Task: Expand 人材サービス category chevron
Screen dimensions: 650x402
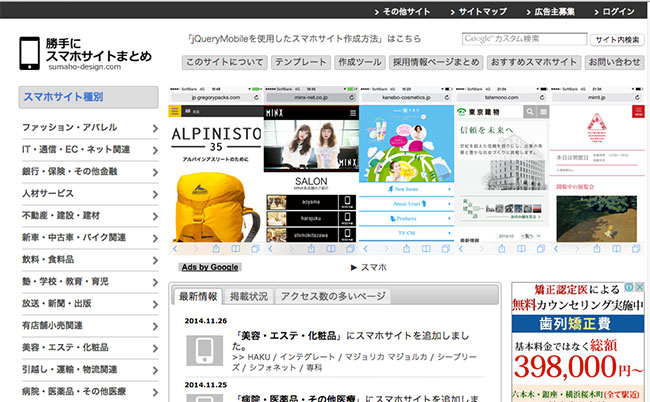Action: click(155, 194)
